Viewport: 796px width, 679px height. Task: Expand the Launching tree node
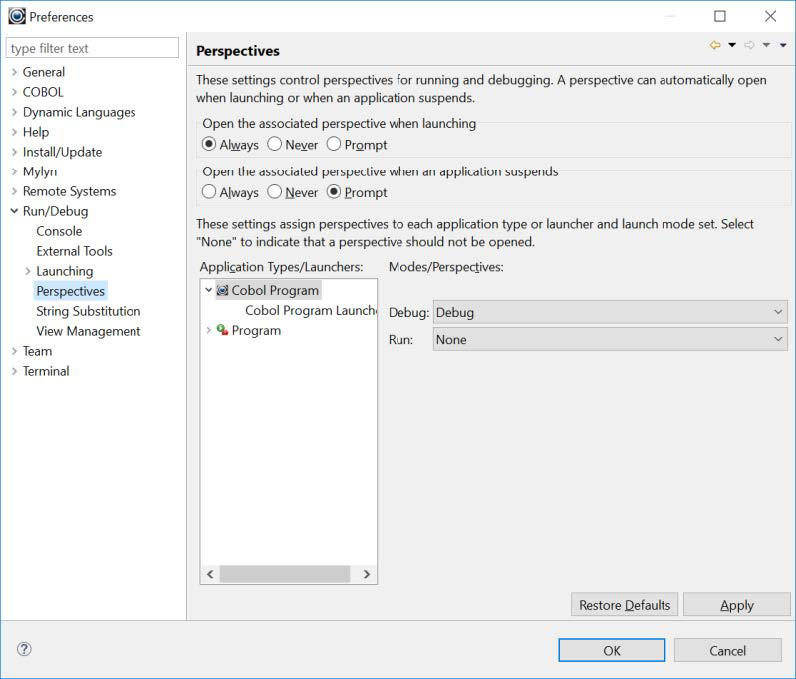(27, 271)
